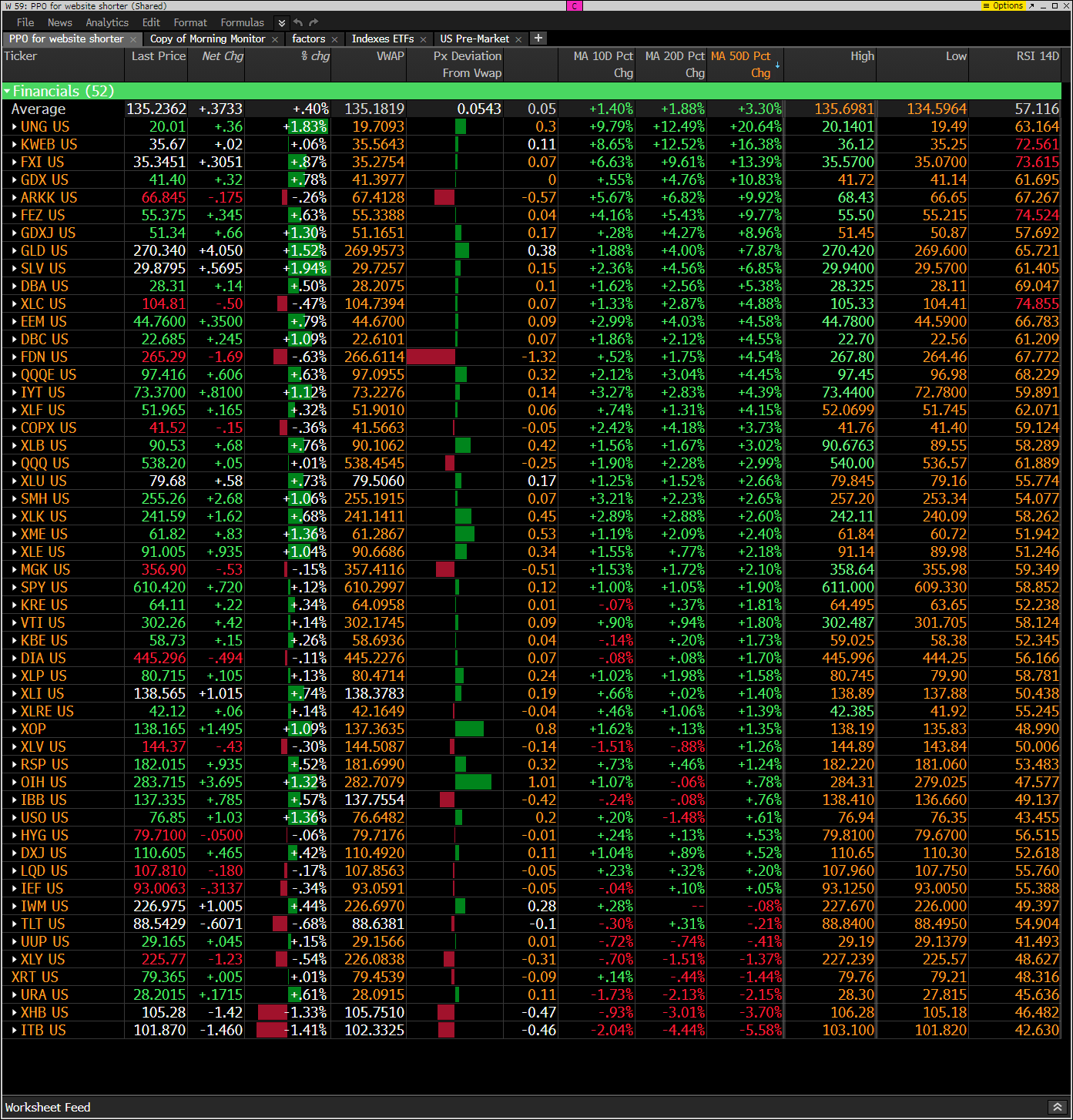Close the US Pre-Market tab
Screen dimensions: 1073x1120
[x=518, y=39]
